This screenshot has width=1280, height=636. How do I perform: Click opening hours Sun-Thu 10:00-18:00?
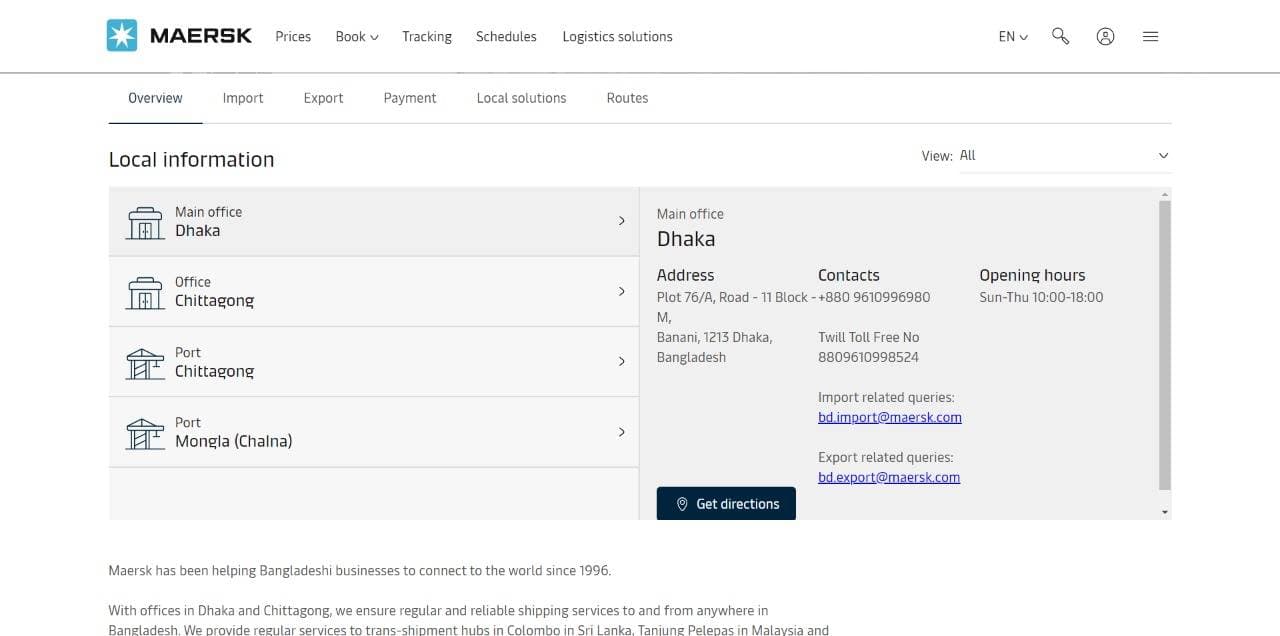click(x=1041, y=297)
